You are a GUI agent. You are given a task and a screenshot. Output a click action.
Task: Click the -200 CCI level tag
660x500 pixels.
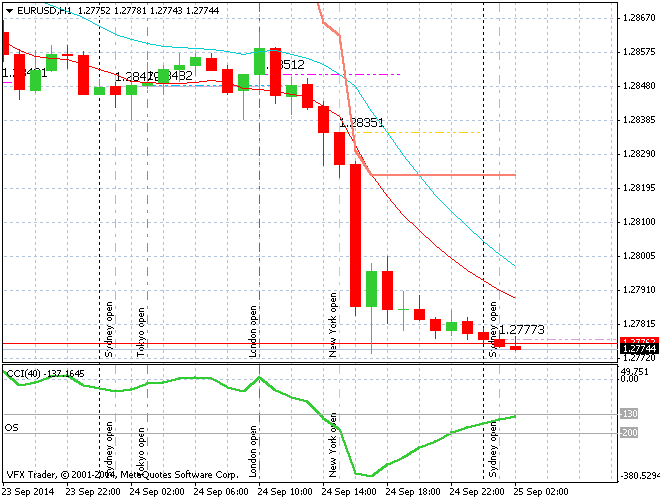pos(629,433)
